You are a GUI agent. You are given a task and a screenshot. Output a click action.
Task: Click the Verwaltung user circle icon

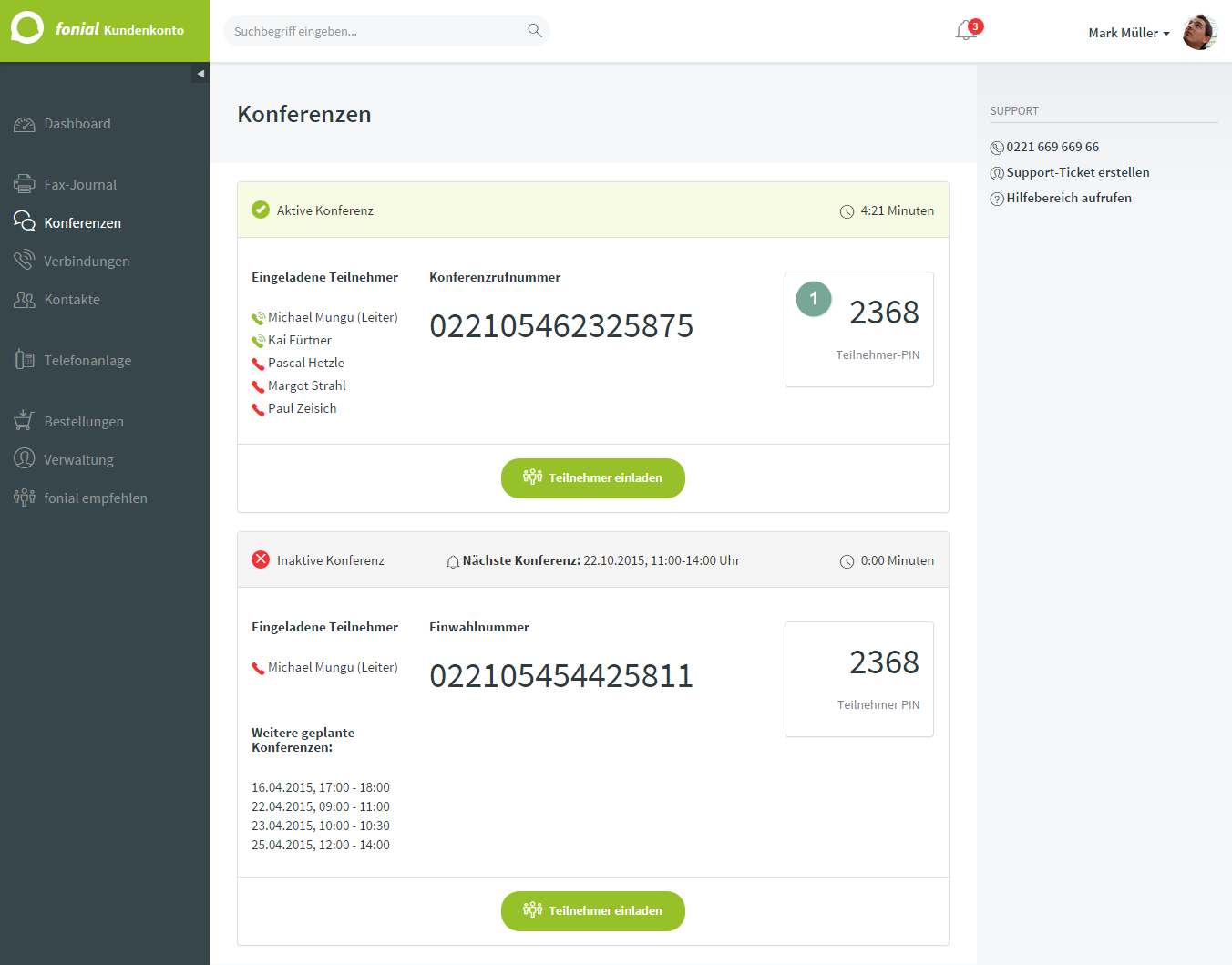(x=25, y=458)
